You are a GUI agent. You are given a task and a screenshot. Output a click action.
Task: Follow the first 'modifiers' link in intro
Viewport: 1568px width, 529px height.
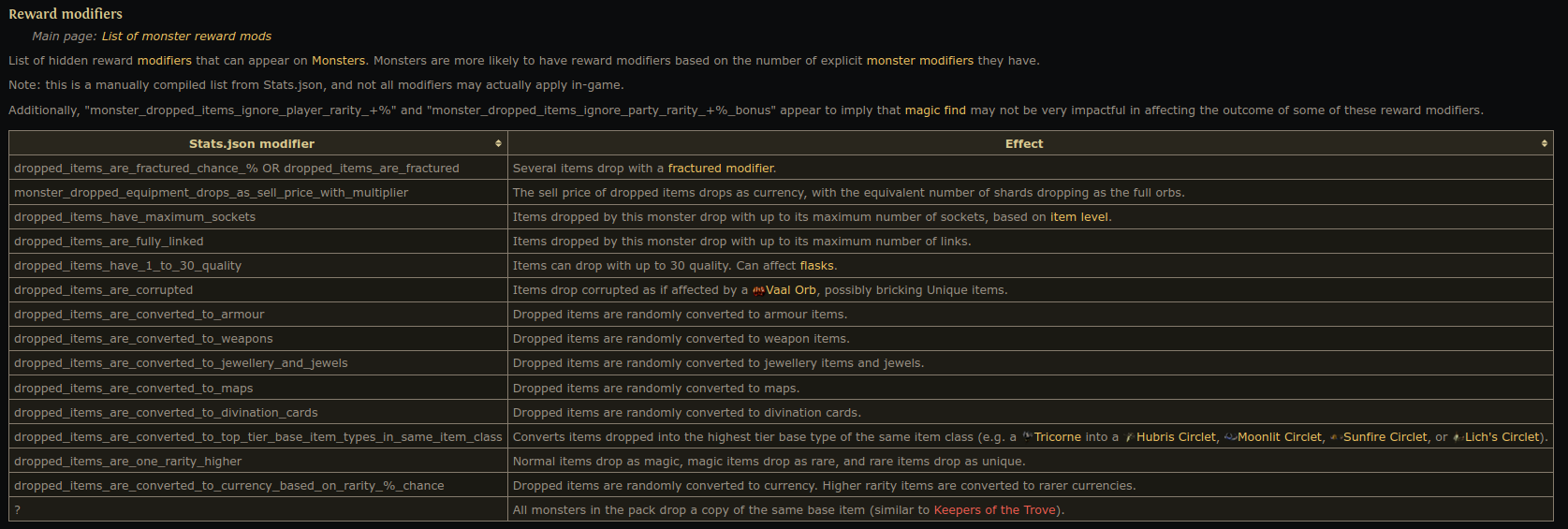tap(164, 61)
